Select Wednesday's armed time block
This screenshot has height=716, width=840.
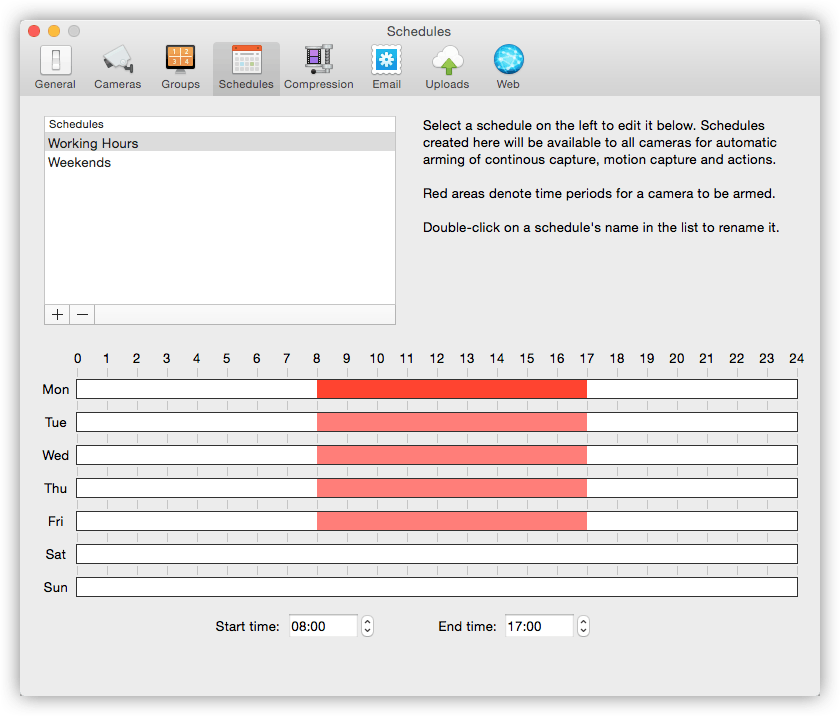pyautogui.click(x=452, y=455)
